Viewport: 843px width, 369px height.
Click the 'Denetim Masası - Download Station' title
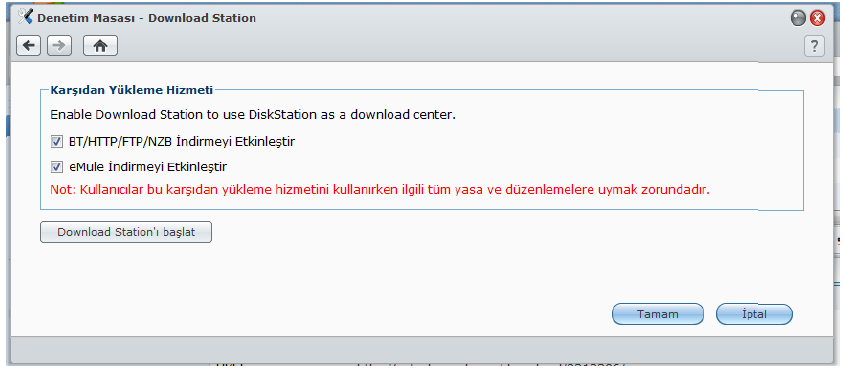[x=146, y=18]
